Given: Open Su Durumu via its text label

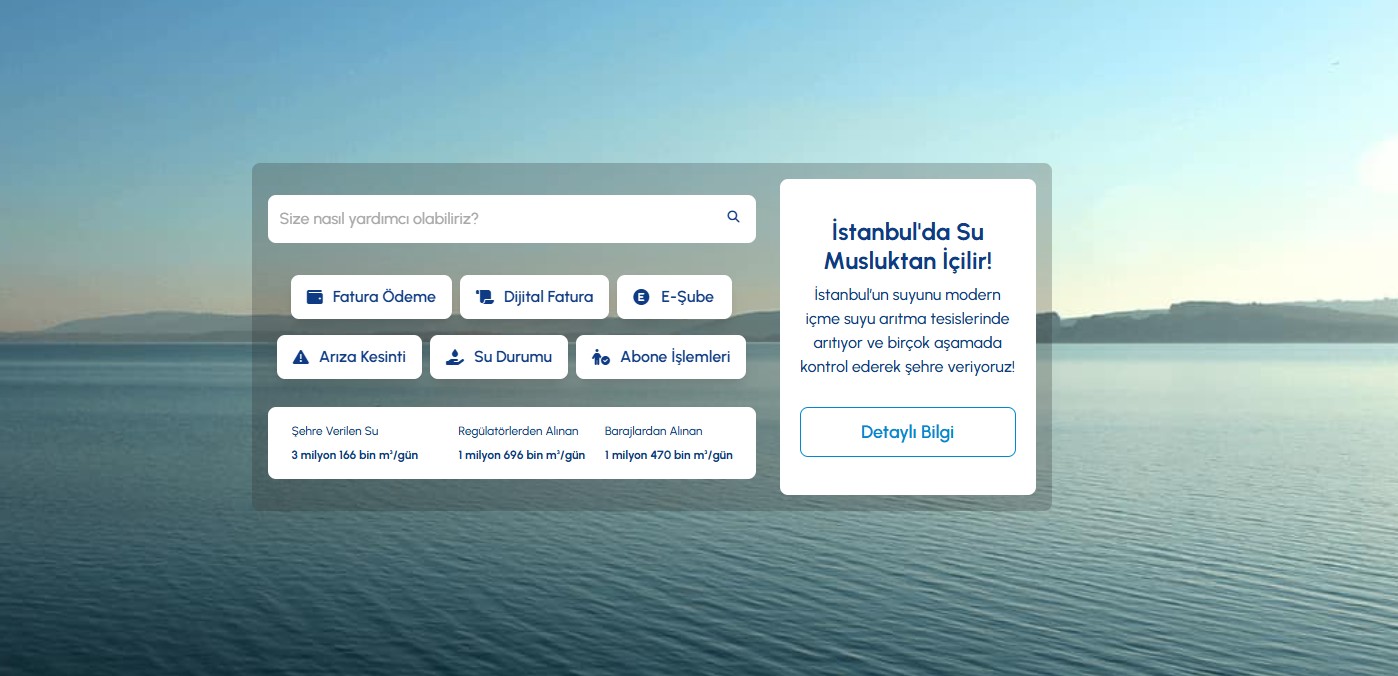Looking at the screenshot, I should [x=512, y=357].
